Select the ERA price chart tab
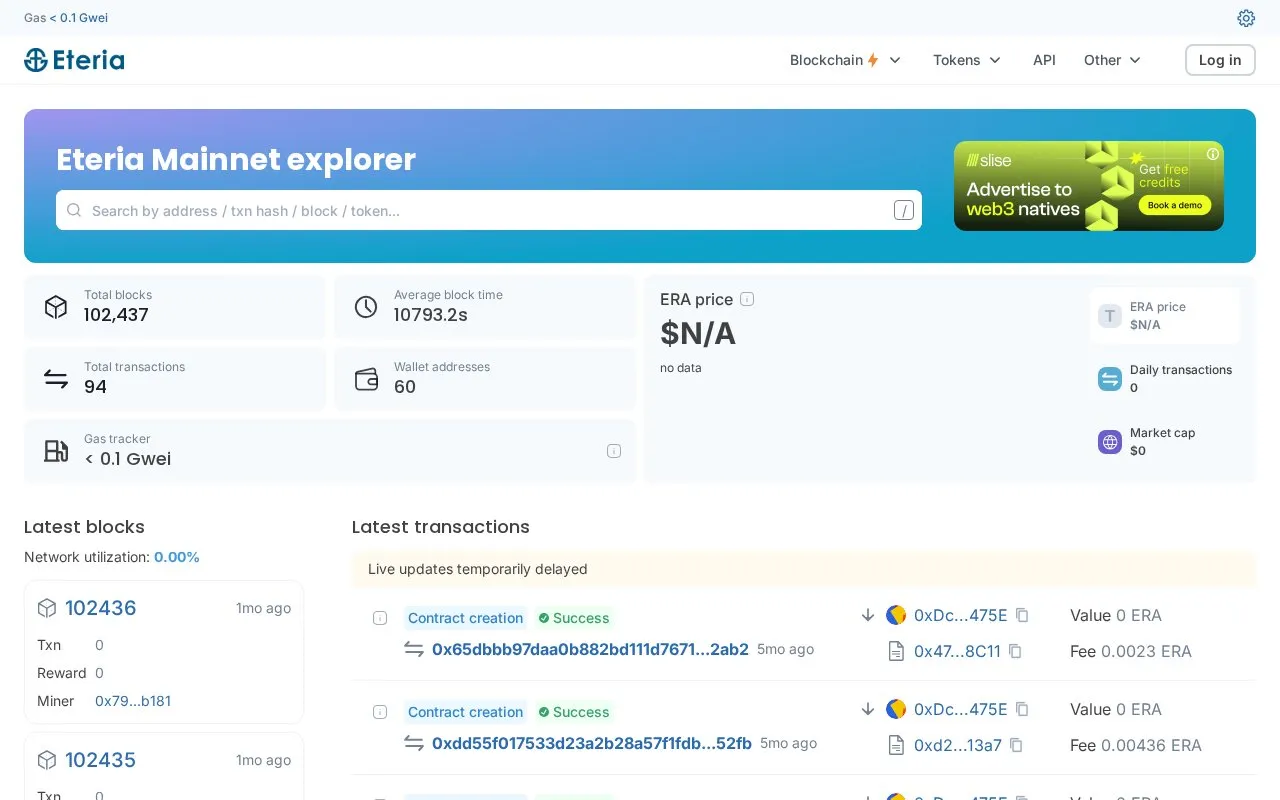Image resolution: width=1280 pixels, height=800 pixels. [1165, 315]
